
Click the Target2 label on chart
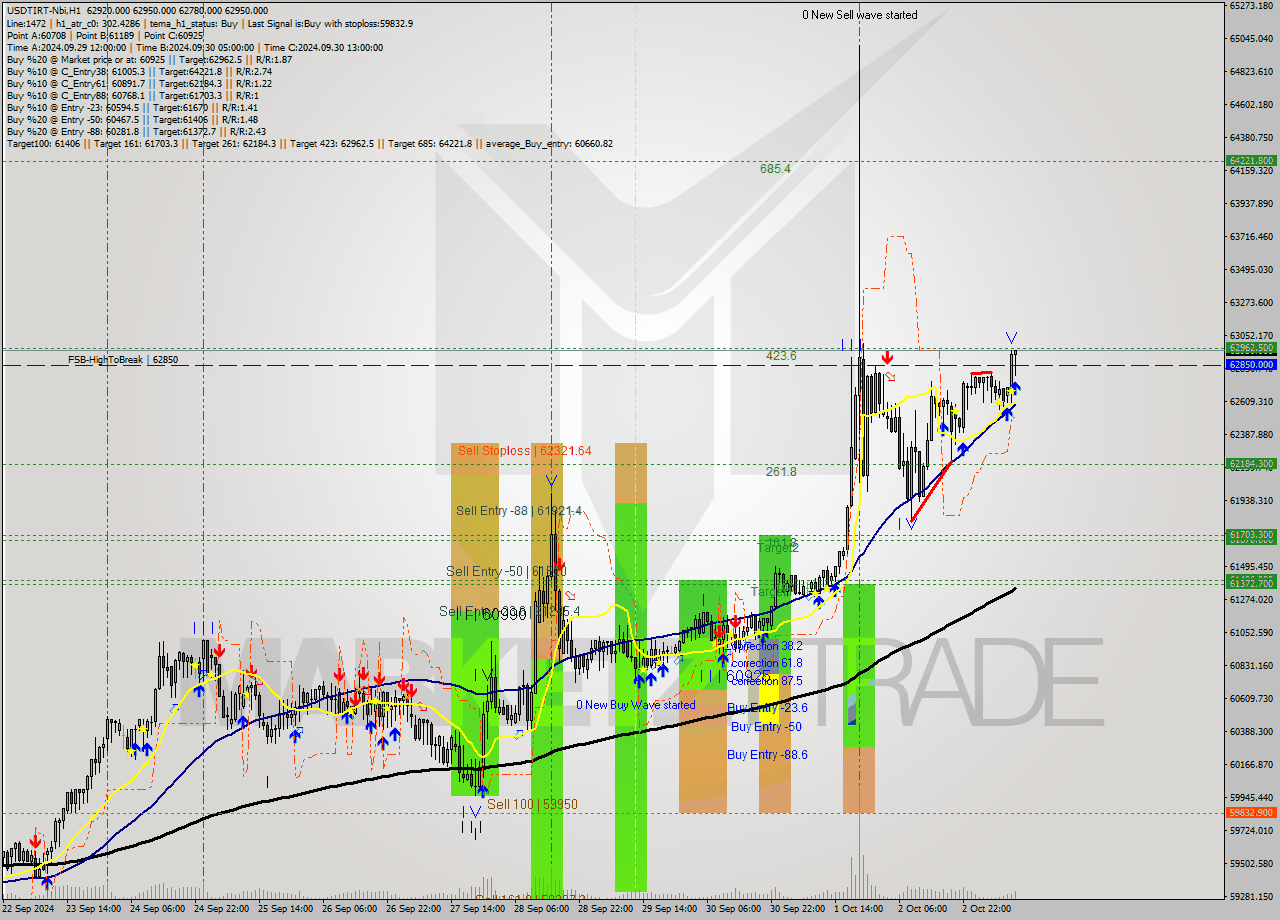(777, 548)
